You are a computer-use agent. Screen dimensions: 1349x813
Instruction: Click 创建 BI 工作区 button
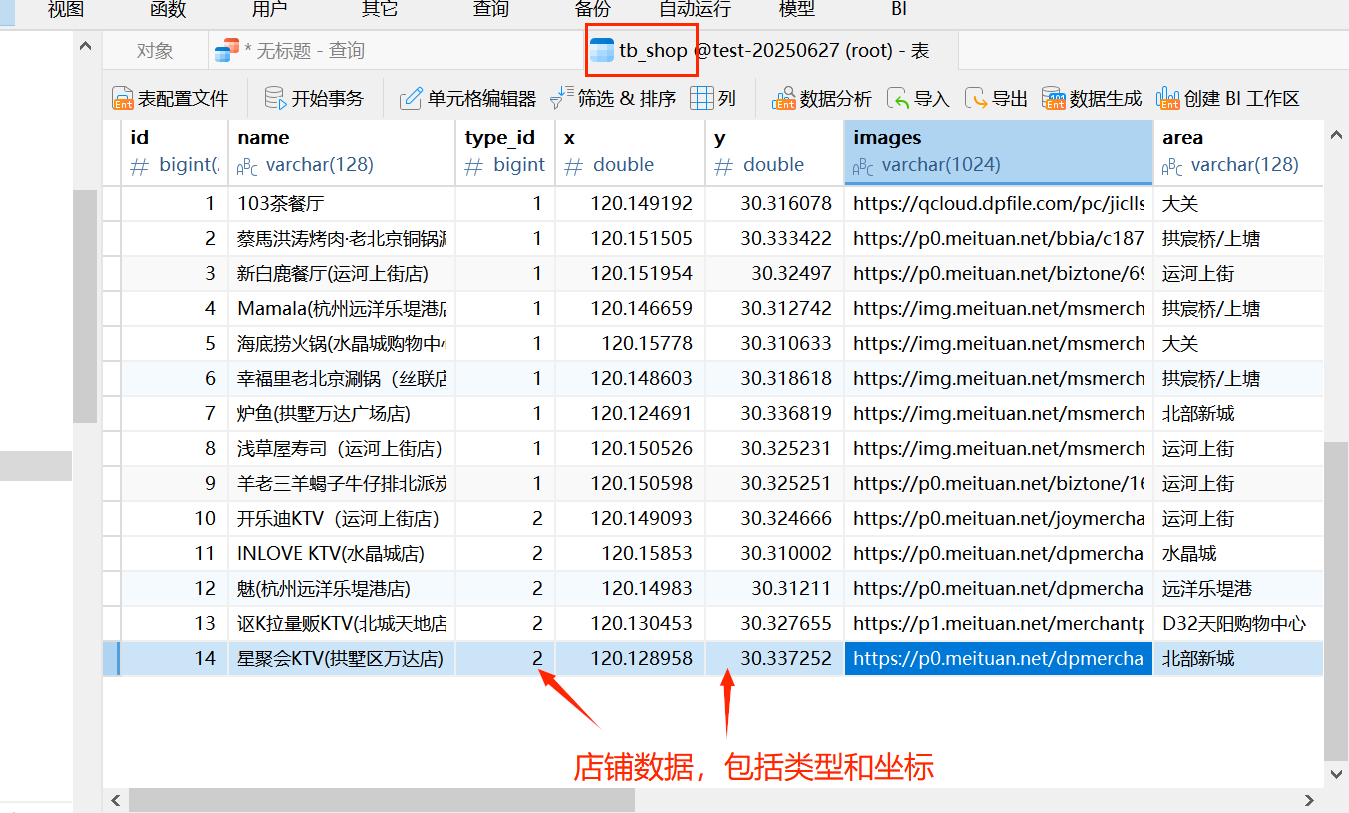pyautogui.click(x=1228, y=98)
